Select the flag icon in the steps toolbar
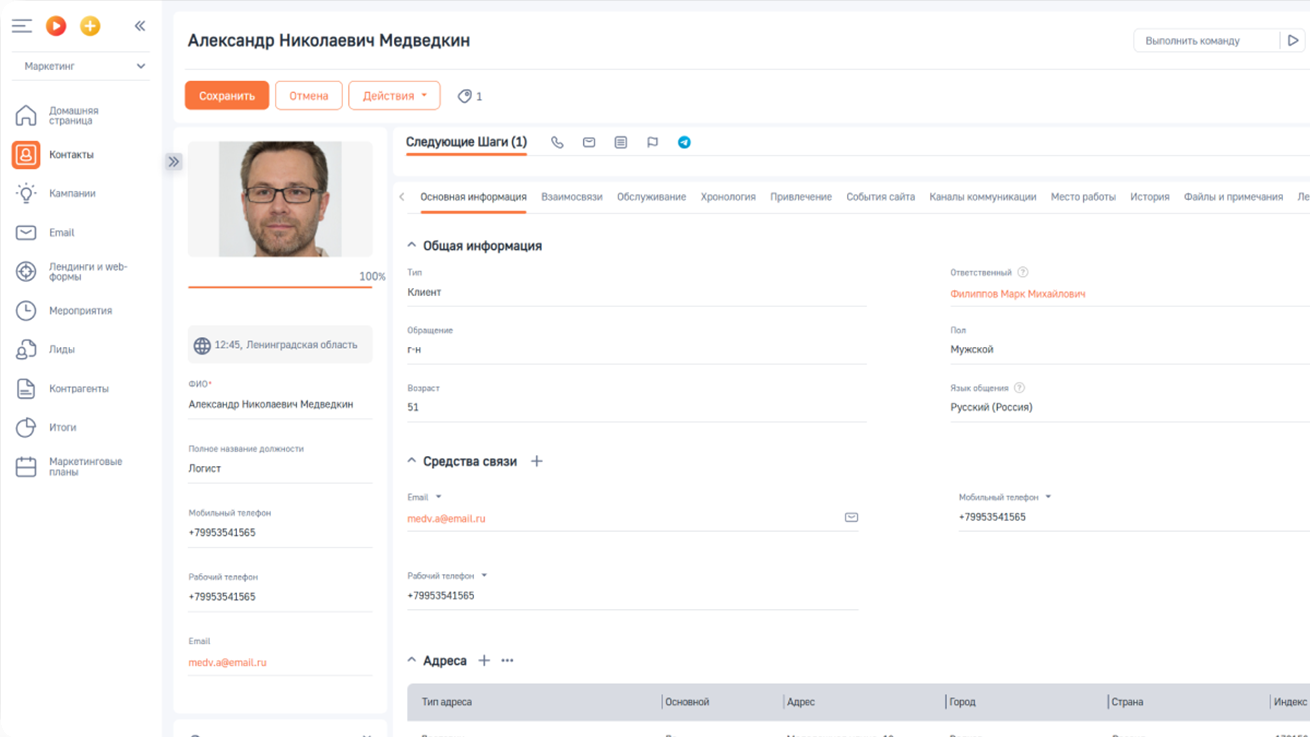 click(653, 142)
